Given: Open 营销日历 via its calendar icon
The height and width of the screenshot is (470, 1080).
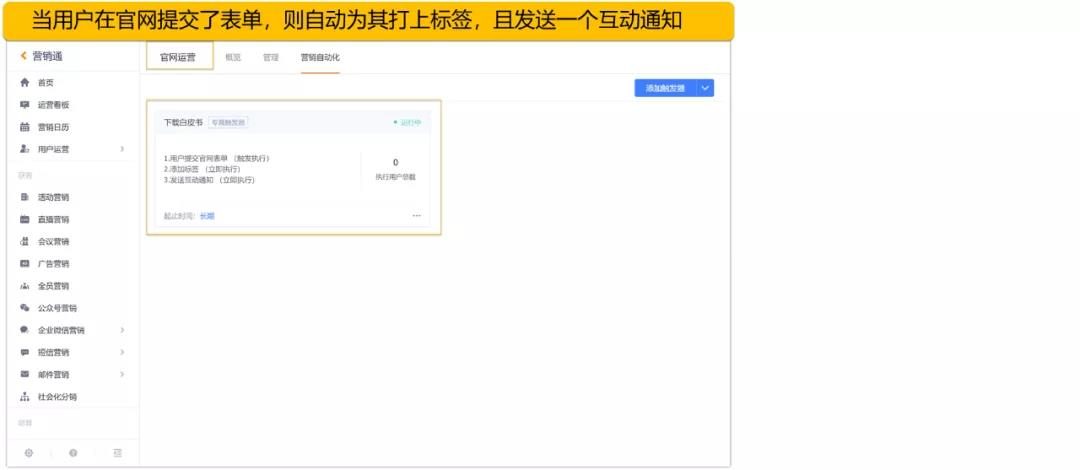Looking at the screenshot, I should [x=25, y=127].
